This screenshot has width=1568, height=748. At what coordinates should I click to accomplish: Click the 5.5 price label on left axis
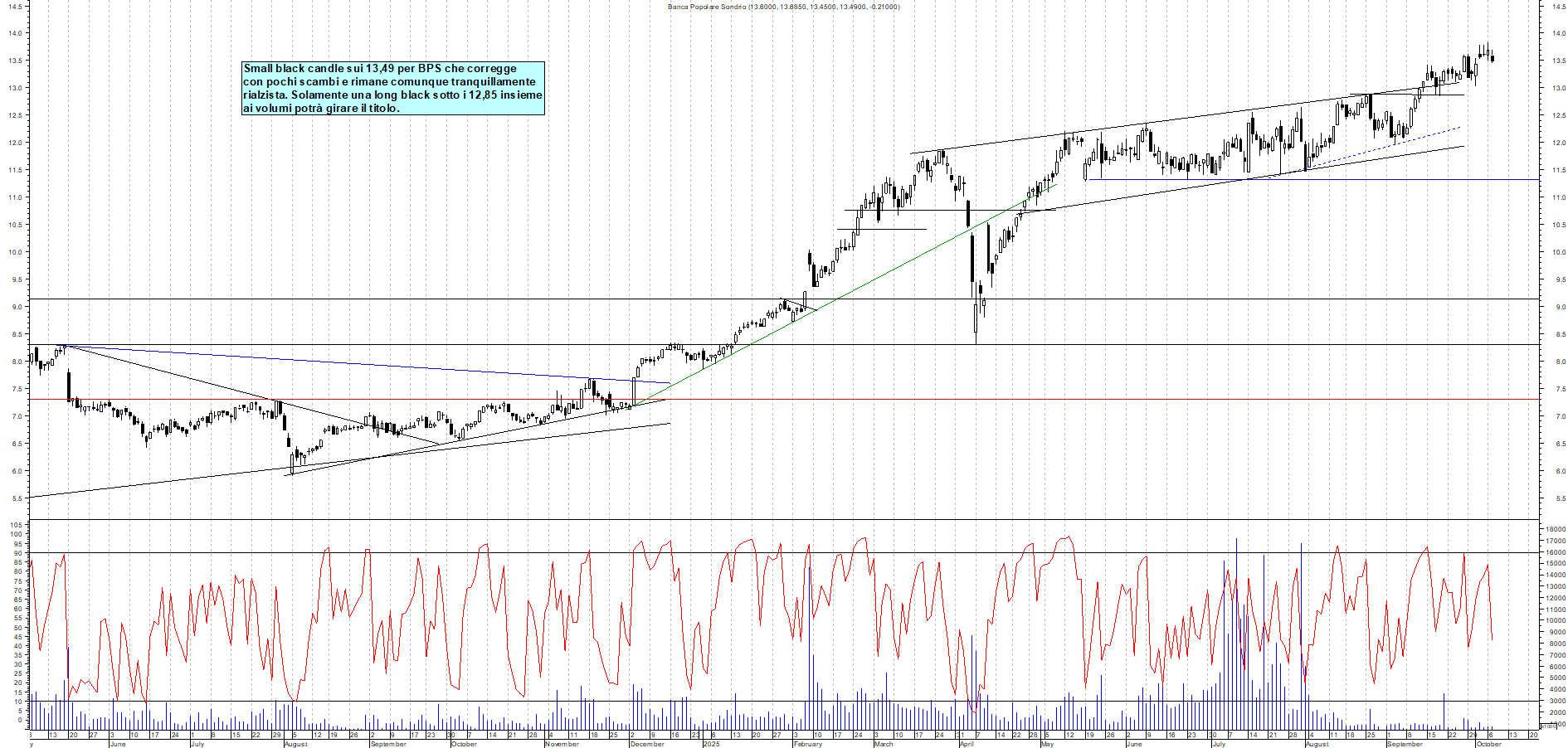pos(16,498)
